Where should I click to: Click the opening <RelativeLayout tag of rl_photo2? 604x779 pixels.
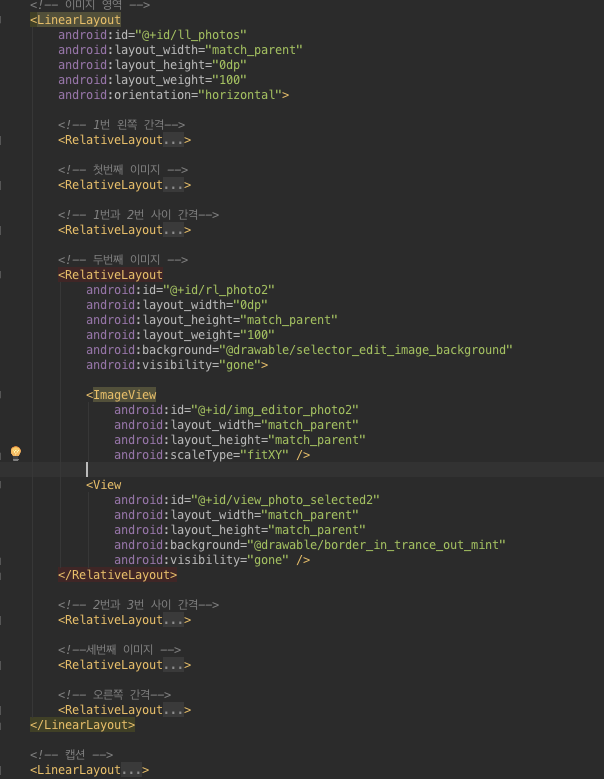point(110,275)
